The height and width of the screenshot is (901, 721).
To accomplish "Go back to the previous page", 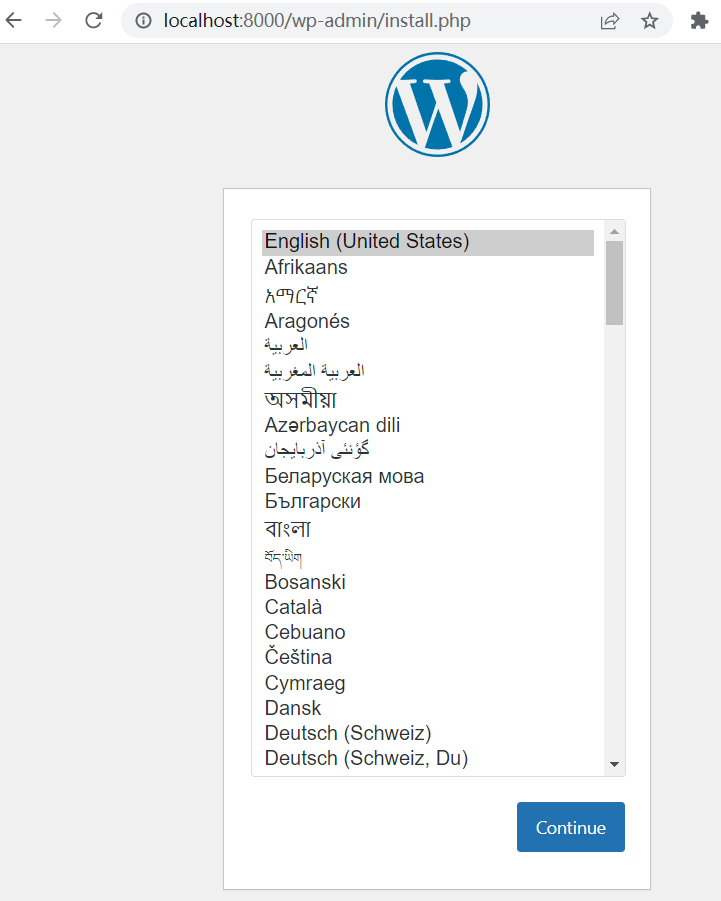I will [x=14, y=20].
